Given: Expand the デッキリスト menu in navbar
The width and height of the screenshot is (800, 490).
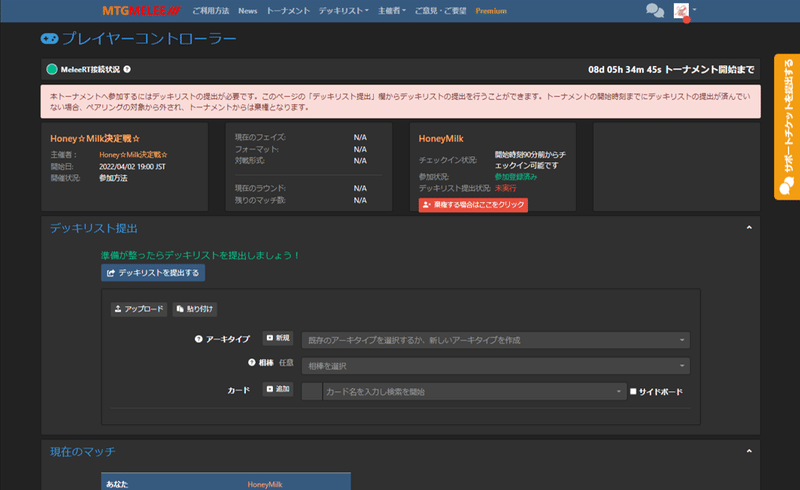Looking at the screenshot, I should click(x=343, y=11).
